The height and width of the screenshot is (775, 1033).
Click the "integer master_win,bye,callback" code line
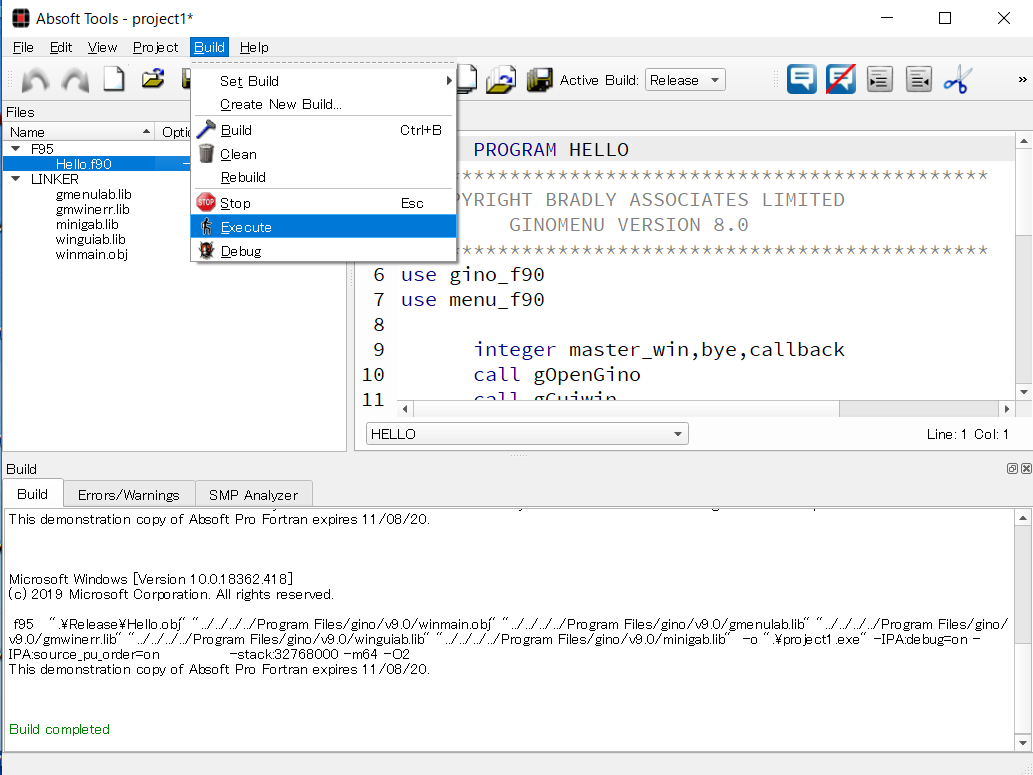(659, 350)
